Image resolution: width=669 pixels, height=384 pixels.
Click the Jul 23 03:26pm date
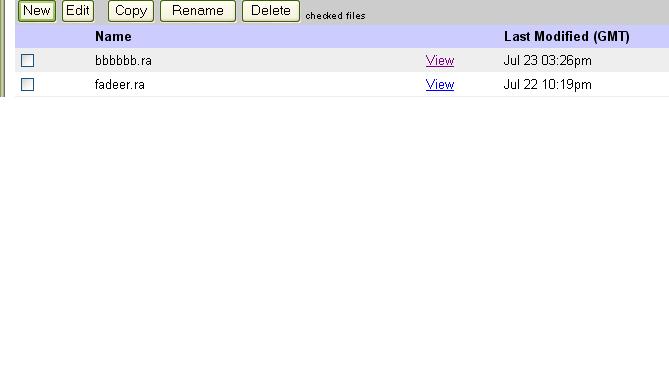(x=547, y=61)
